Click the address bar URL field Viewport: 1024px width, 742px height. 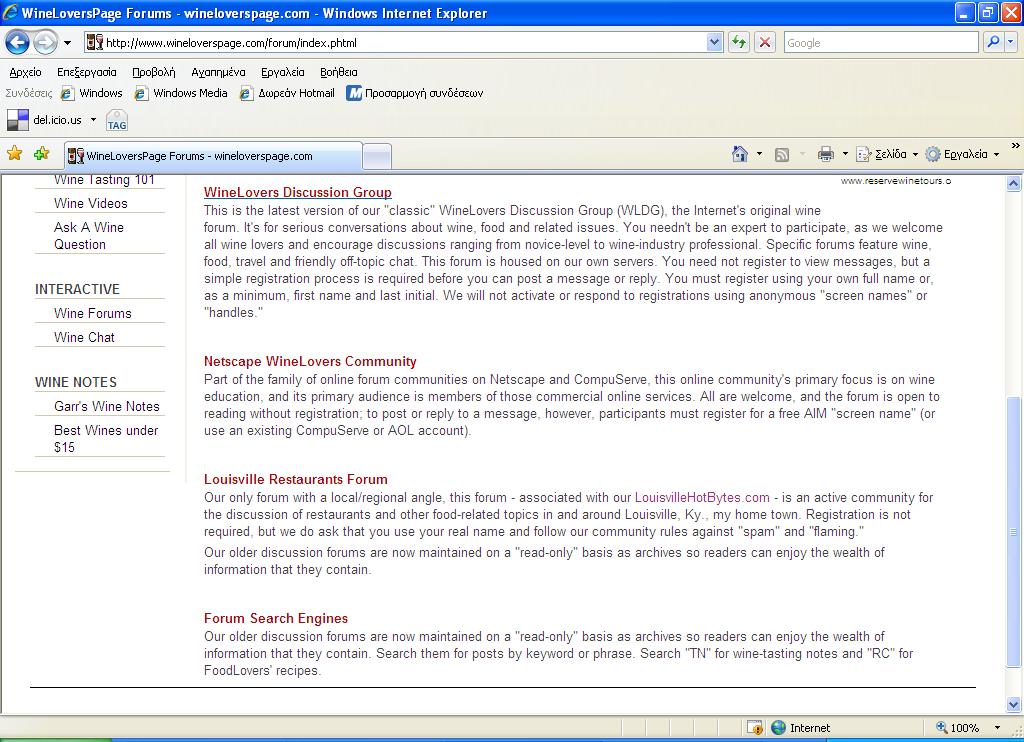click(x=404, y=43)
